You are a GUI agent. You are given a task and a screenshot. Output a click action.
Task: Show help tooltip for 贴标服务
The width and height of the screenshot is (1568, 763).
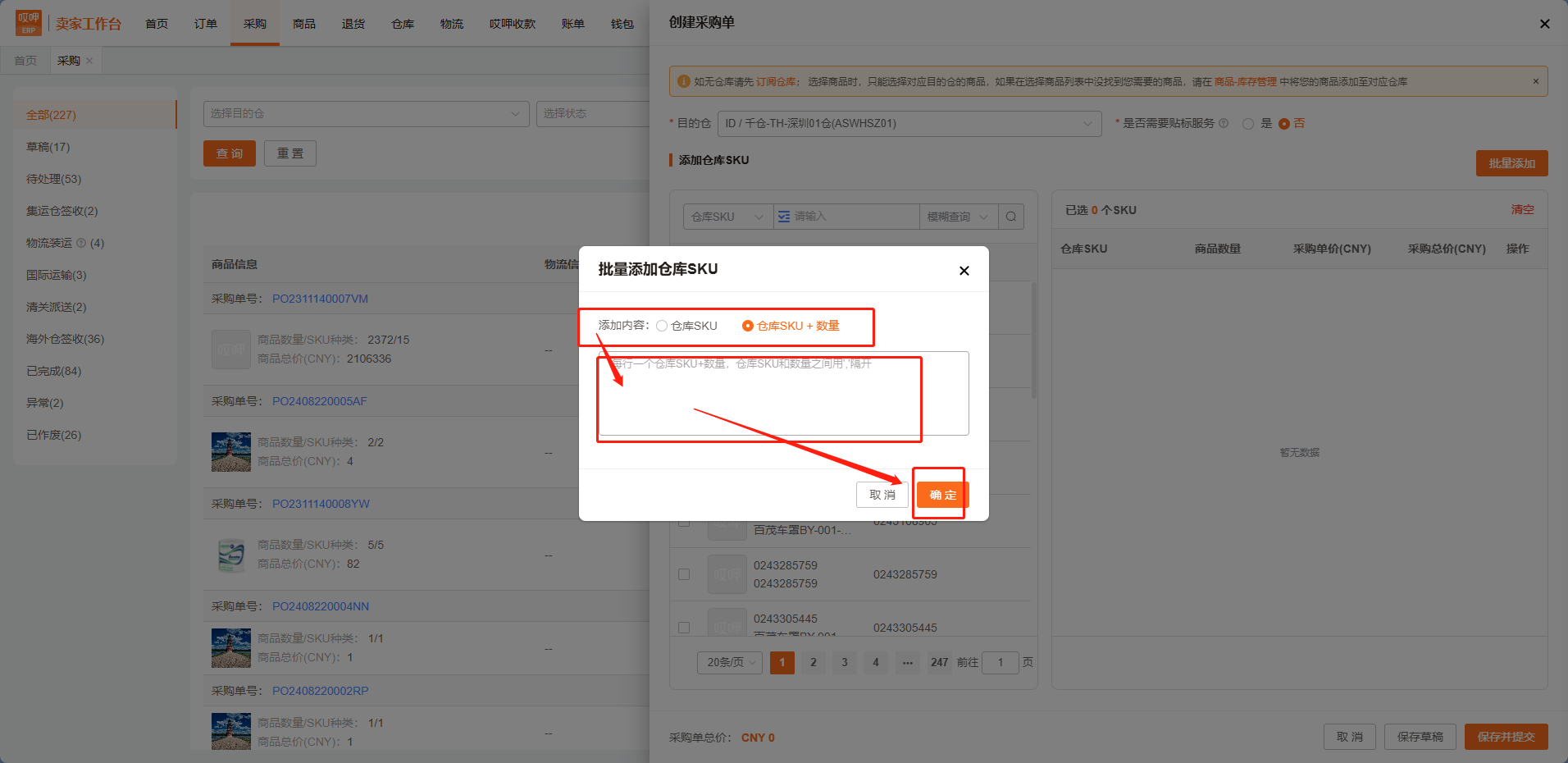point(1224,123)
